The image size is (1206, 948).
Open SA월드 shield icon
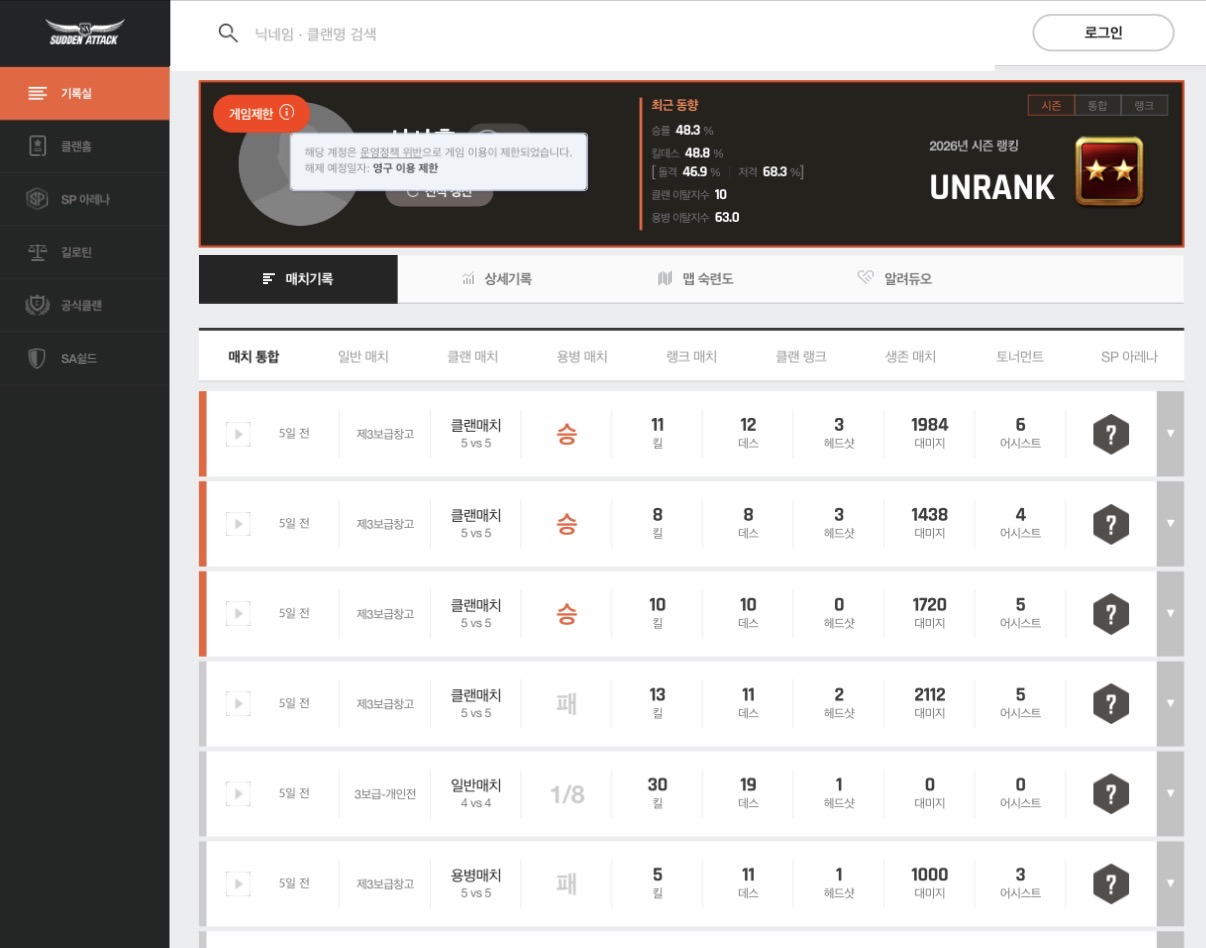coord(37,358)
